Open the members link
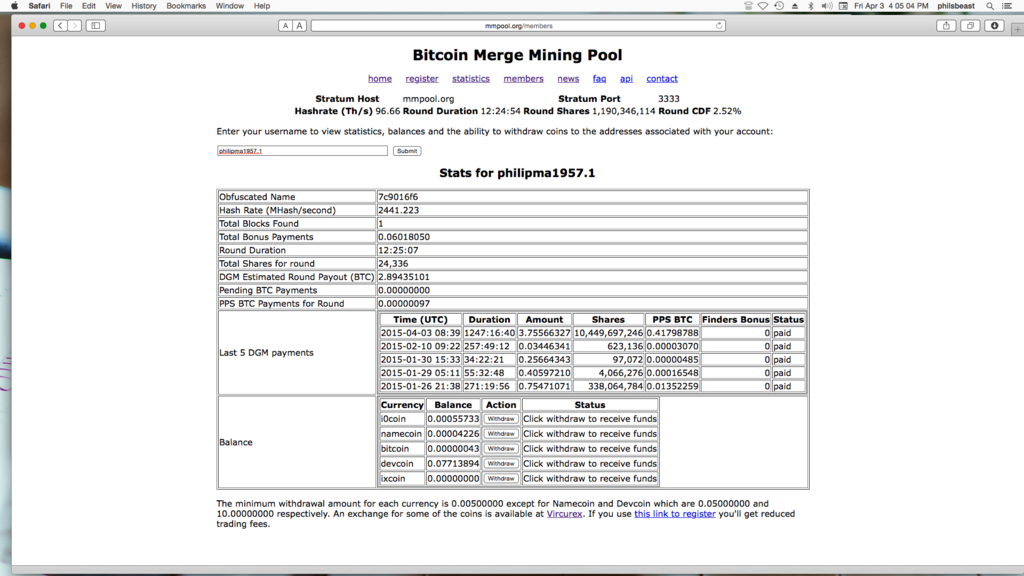Viewport: 1024px width, 576px height. point(523,78)
